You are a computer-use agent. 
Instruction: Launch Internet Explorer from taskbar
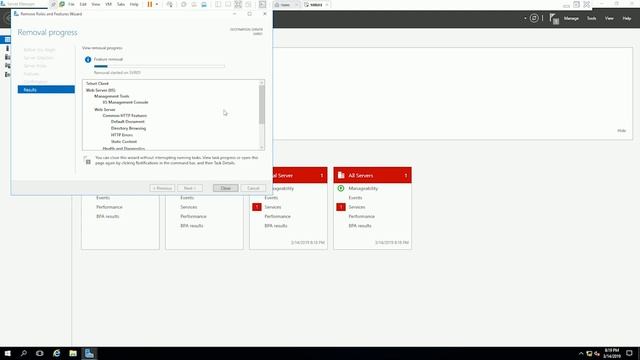coord(56,353)
